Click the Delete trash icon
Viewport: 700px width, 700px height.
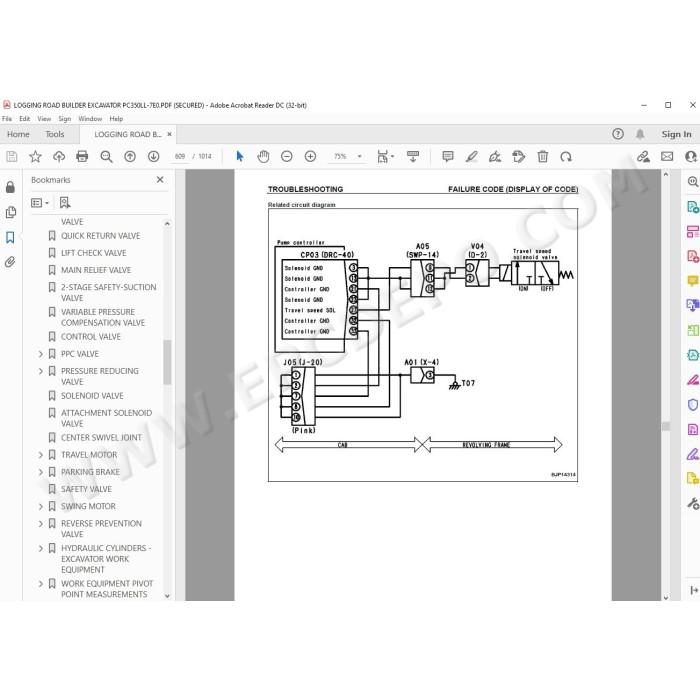pyautogui.click(x=542, y=156)
